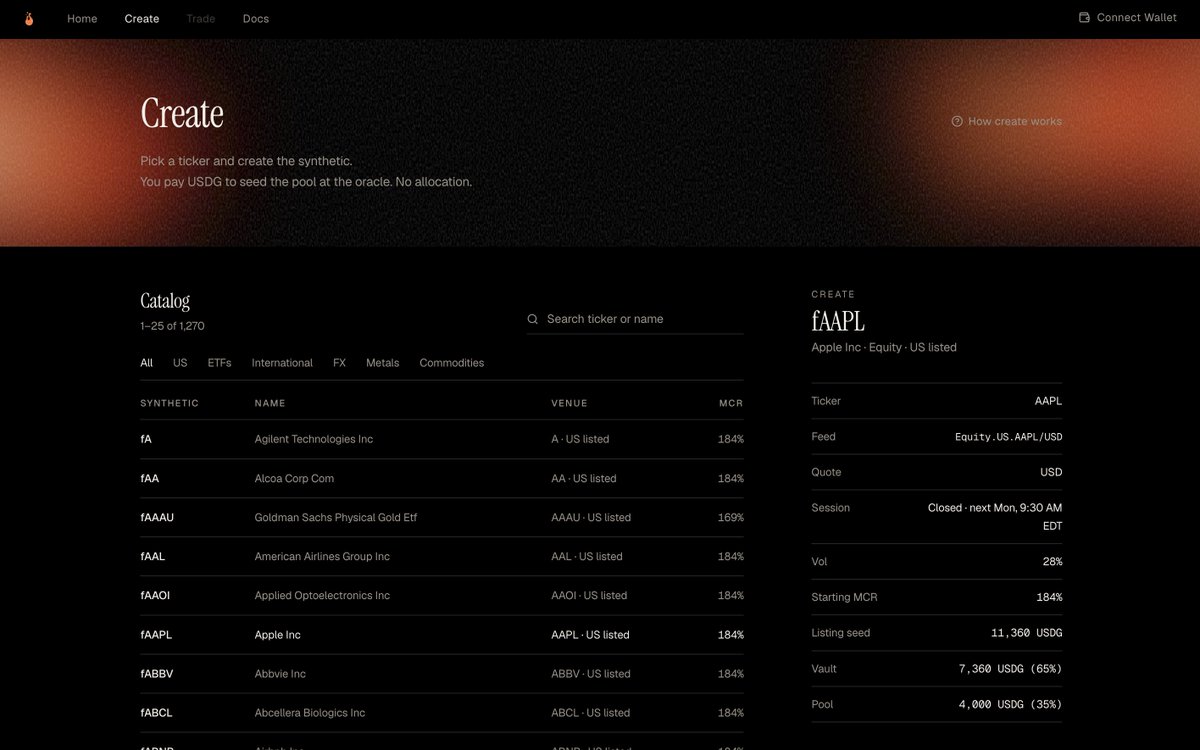The image size is (1200, 750).
Task: Filter catalog by ETFs
Action: [219, 363]
